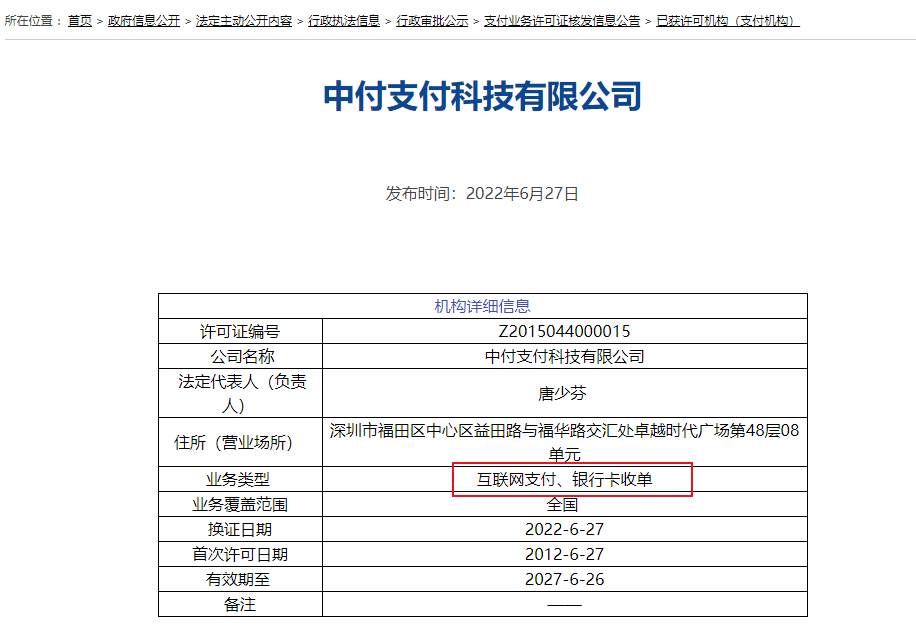Select license number Z2015044000015
Viewport: 916px width, 642px height.
click(x=564, y=331)
